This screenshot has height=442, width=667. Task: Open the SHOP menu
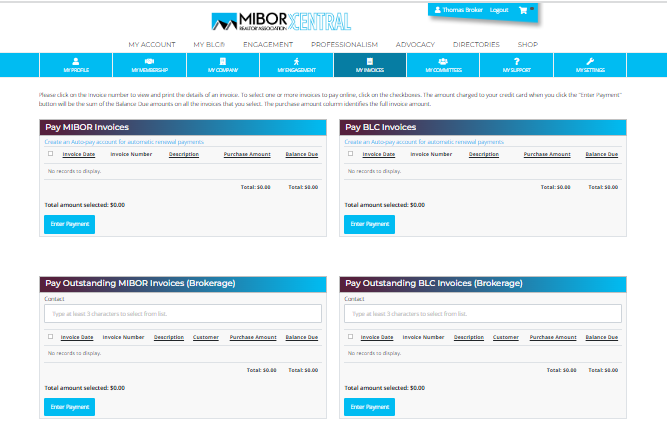coord(527,44)
